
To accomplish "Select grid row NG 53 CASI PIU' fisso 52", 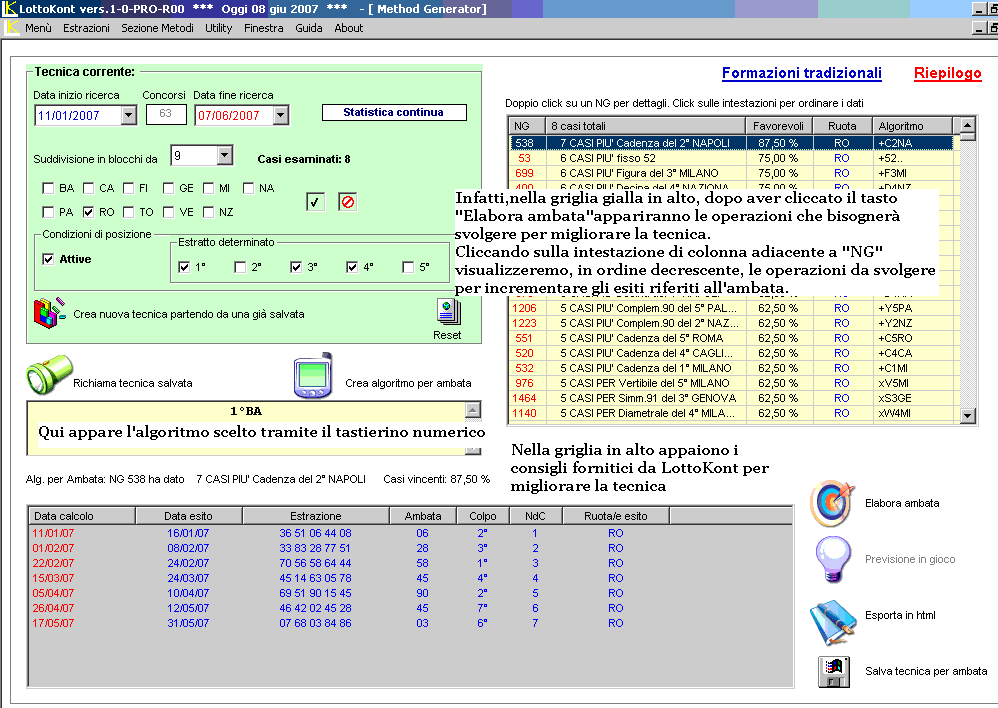I will click(732, 158).
